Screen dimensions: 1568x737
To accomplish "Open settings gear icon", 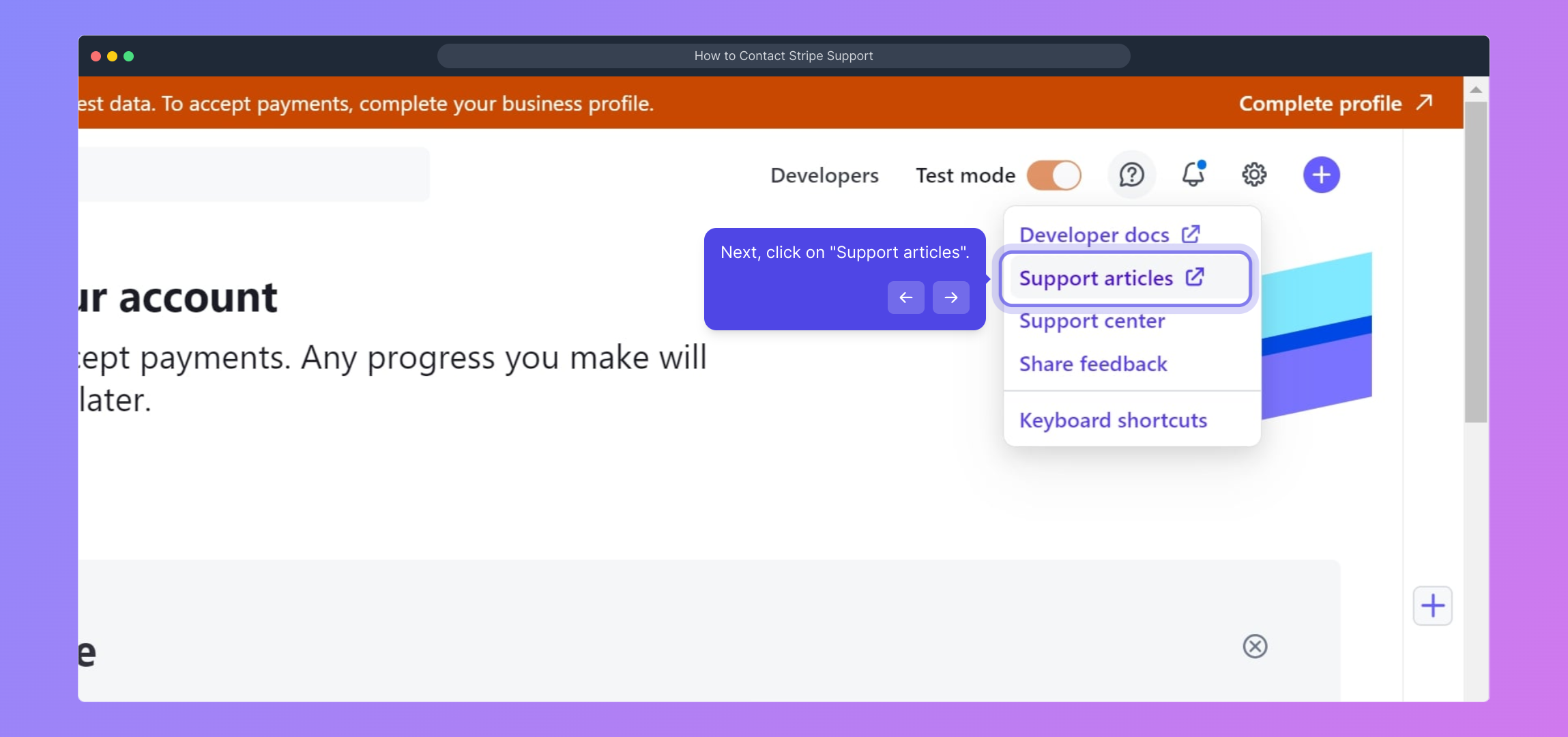I will [1254, 175].
